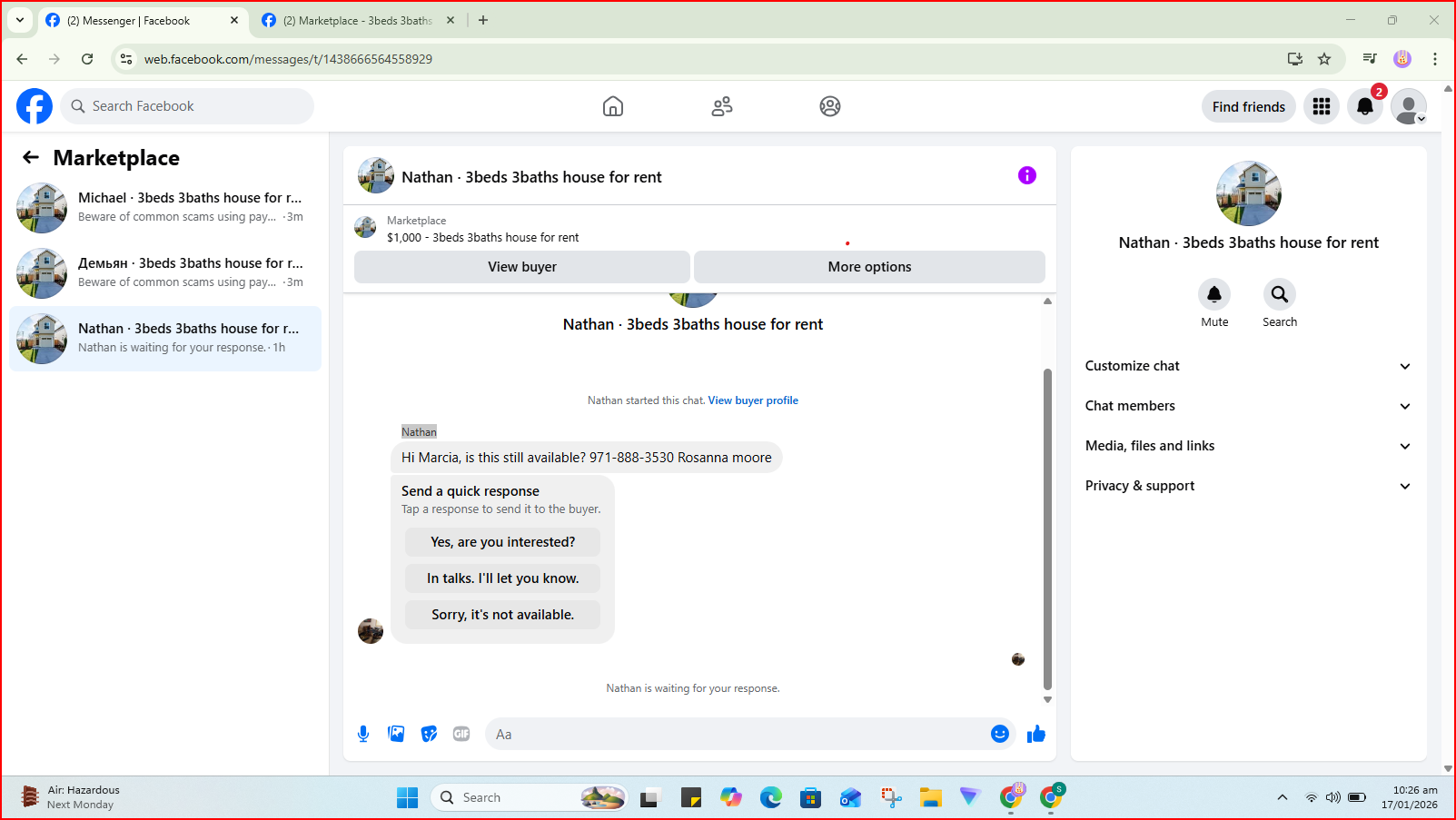Open conversation information purple icon
The width and height of the screenshot is (1456, 820).
click(1027, 175)
